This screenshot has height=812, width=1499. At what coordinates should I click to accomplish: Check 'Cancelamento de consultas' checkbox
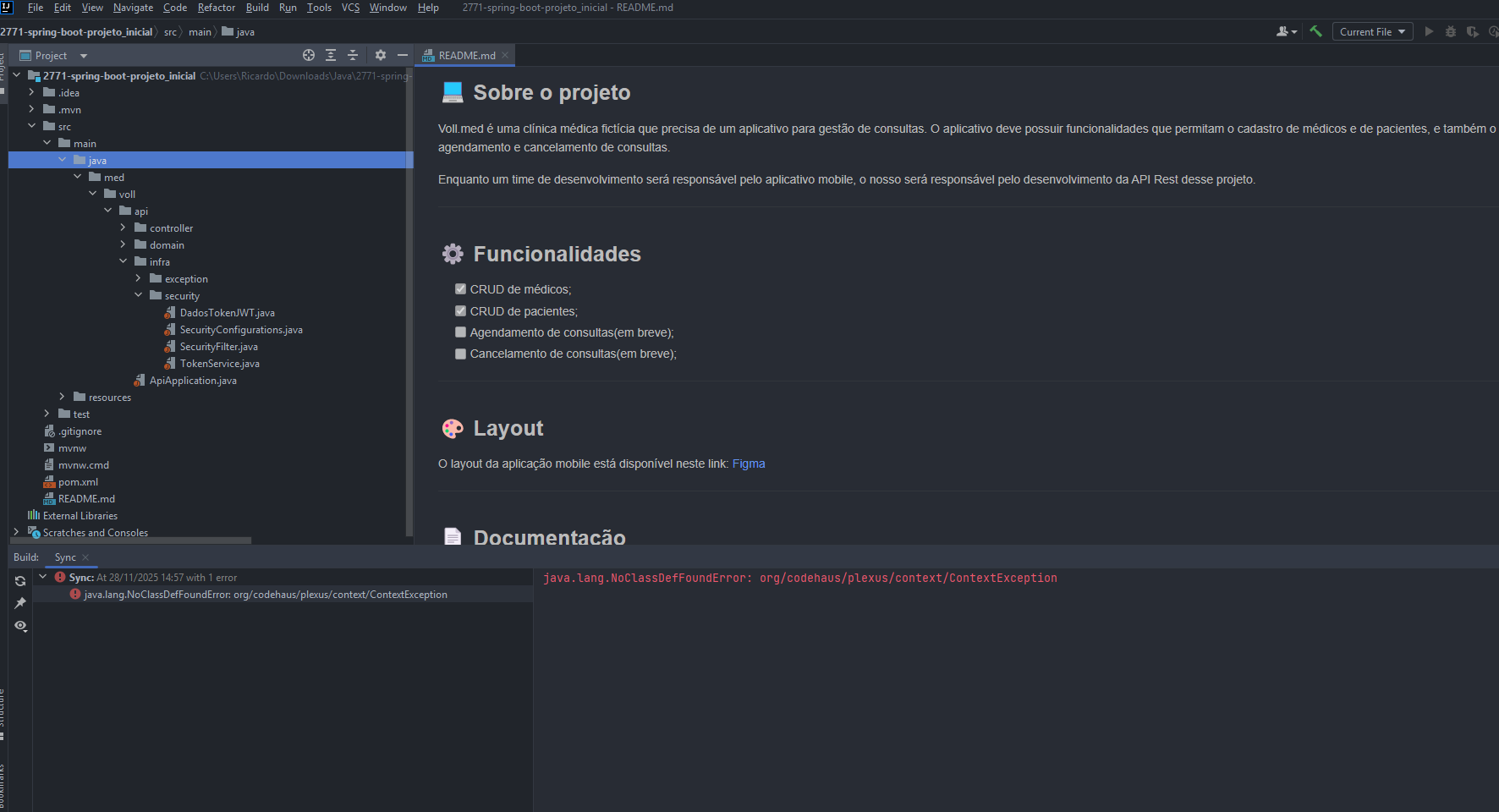[x=460, y=354]
